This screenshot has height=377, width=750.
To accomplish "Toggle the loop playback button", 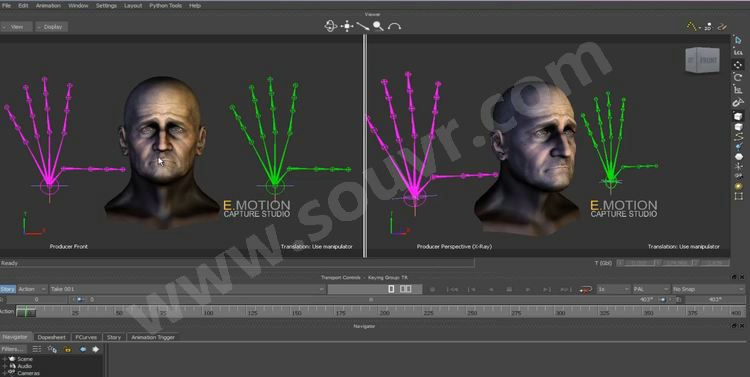I will tap(585, 289).
